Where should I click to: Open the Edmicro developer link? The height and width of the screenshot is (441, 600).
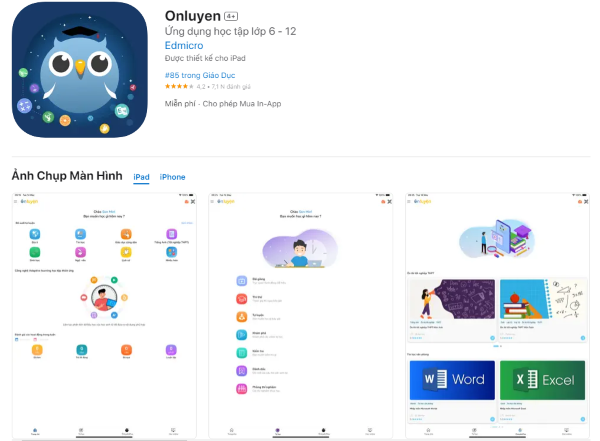[x=184, y=46]
